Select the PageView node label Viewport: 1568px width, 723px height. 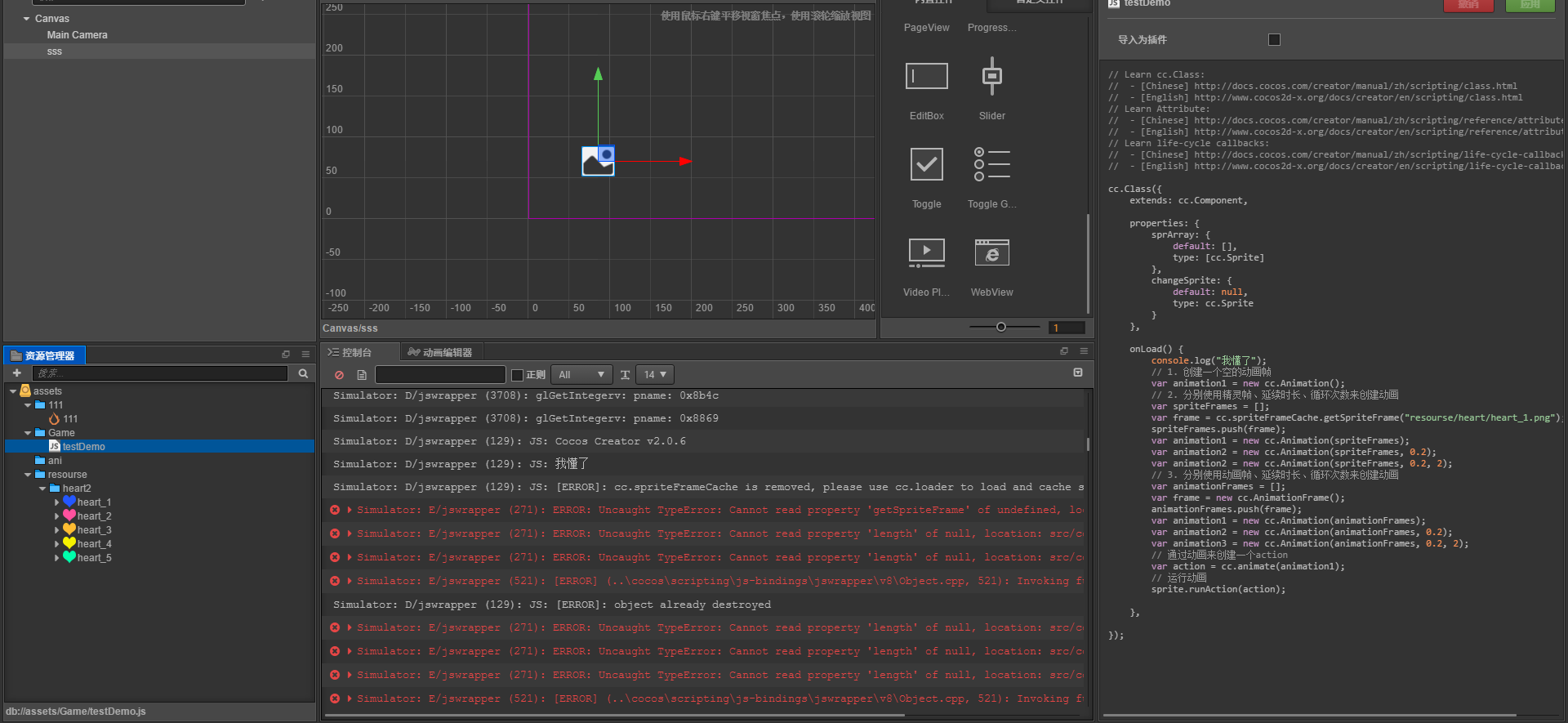click(926, 28)
